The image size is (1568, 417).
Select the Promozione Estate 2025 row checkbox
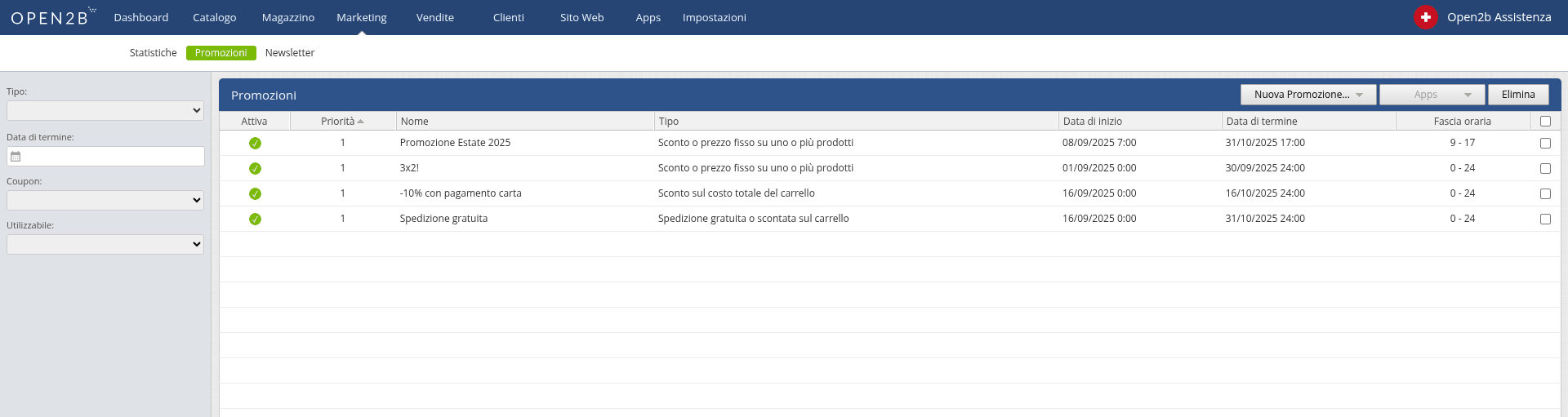click(x=1544, y=144)
